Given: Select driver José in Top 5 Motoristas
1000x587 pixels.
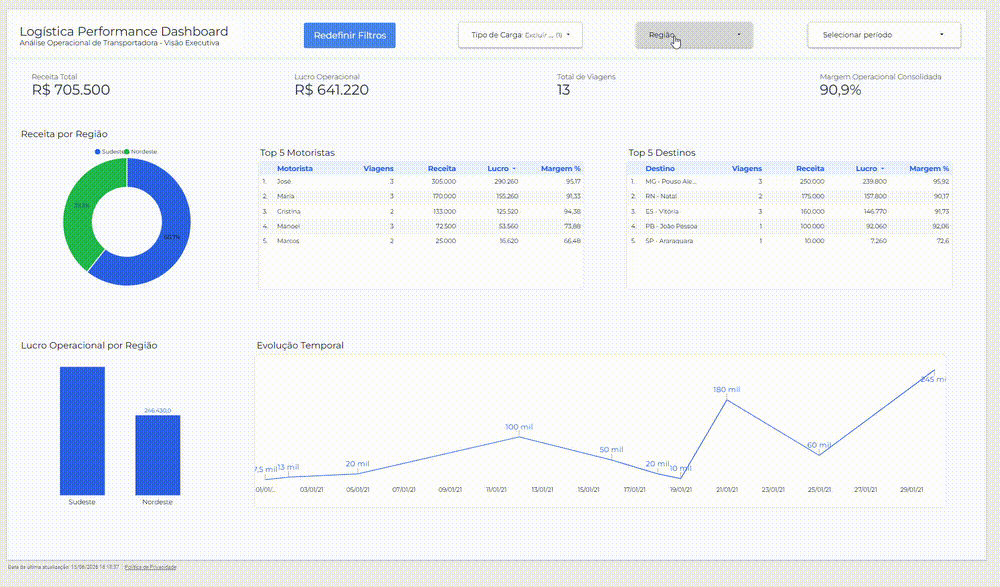Looking at the screenshot, I should click(x=284, y=182).
